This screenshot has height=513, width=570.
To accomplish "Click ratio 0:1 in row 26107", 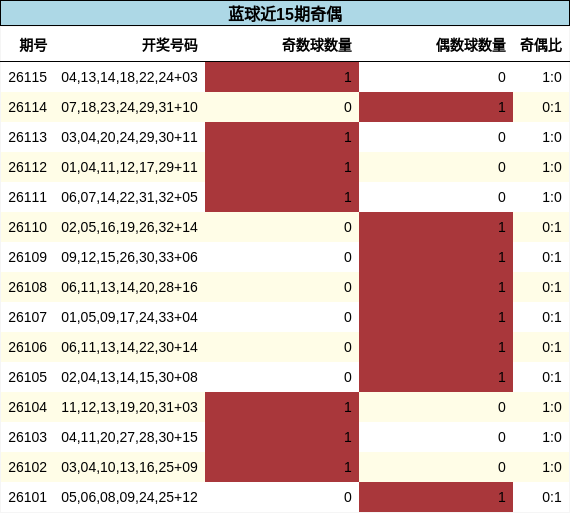I will [552, 317].
